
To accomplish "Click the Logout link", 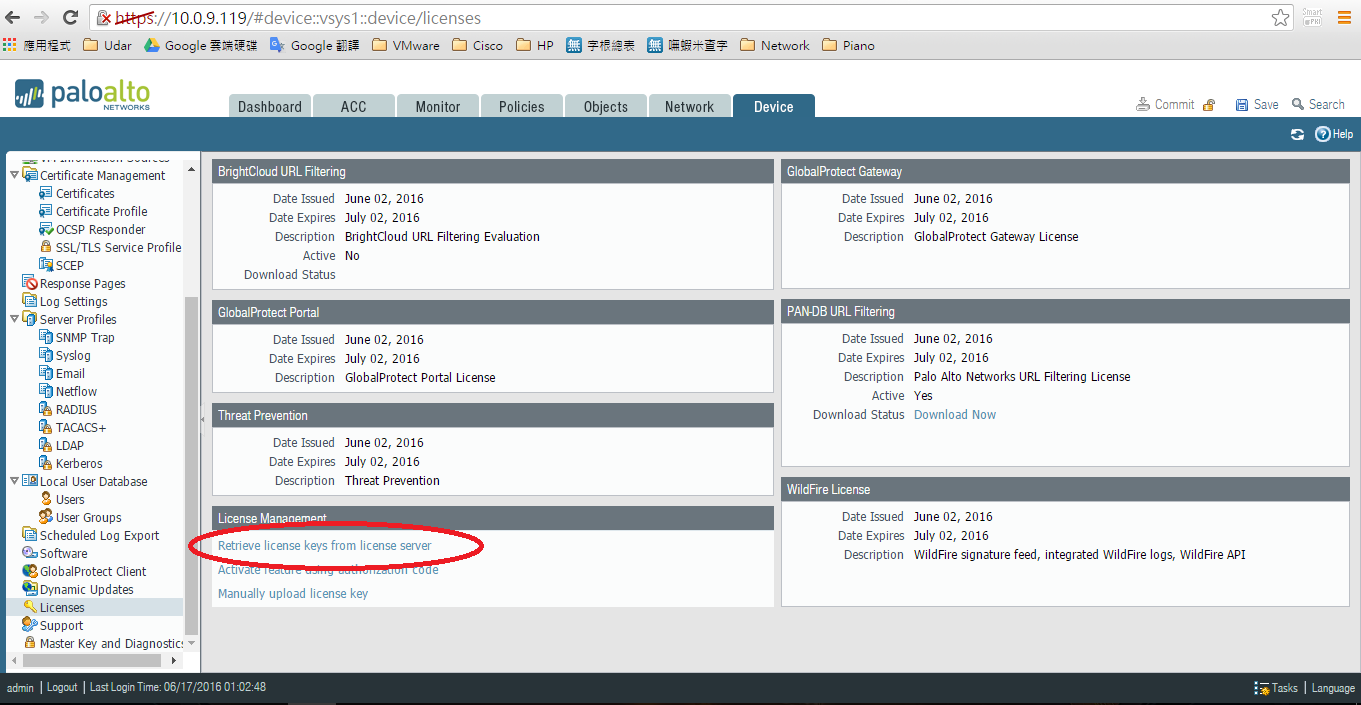I will pos(62,688).
